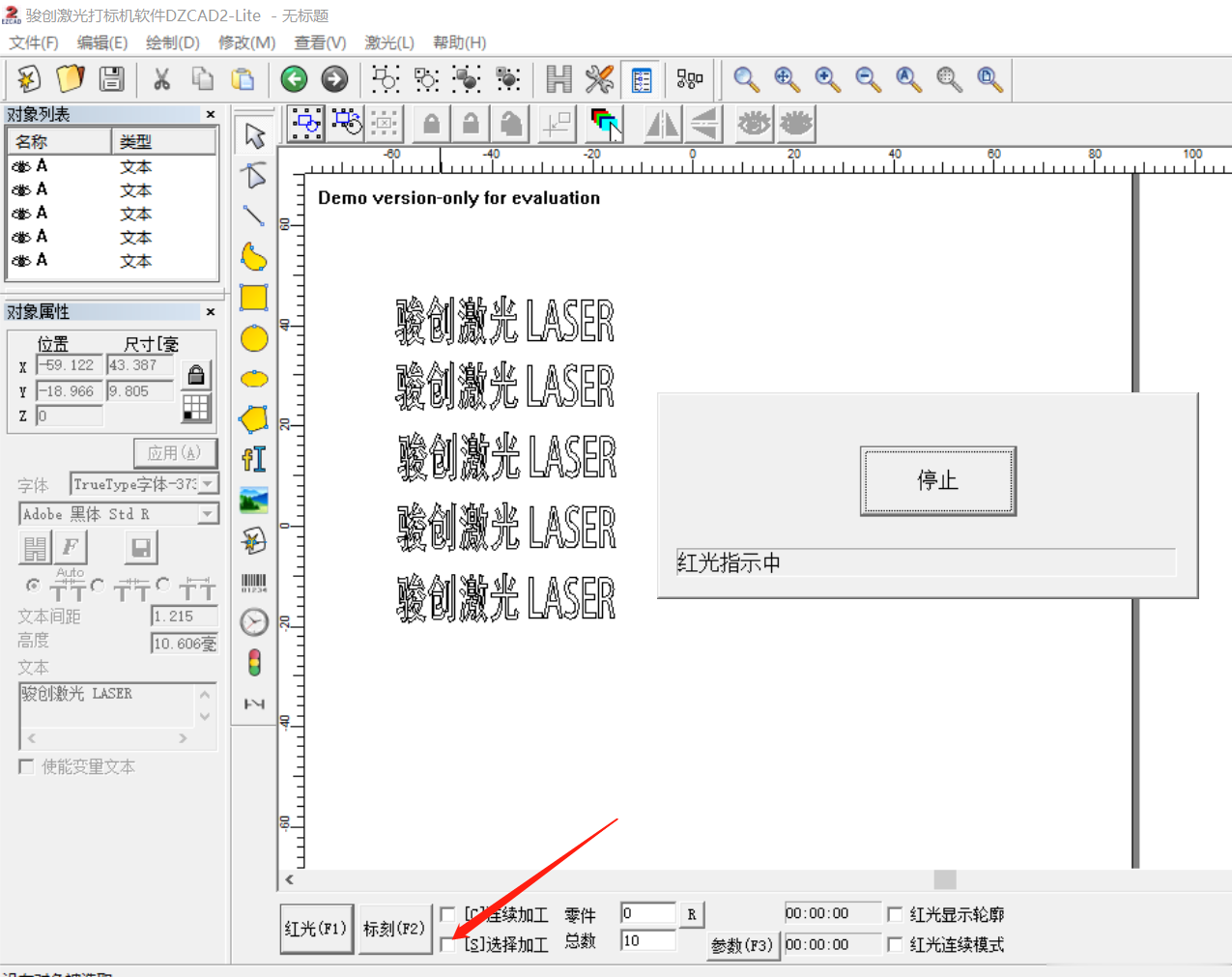Click the text box scroll-right arrow
Image resolution: width=1232 pixels, height=977 pixels.
tap(183, 738)
